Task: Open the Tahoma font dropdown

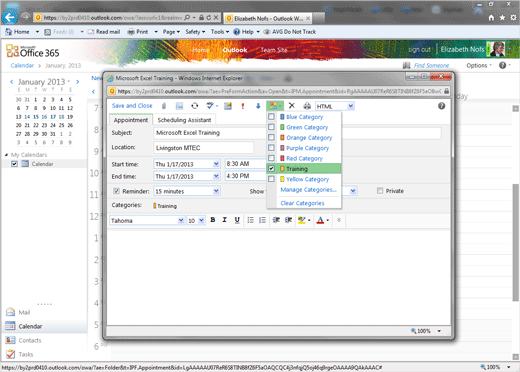Action: click(181, 220)
